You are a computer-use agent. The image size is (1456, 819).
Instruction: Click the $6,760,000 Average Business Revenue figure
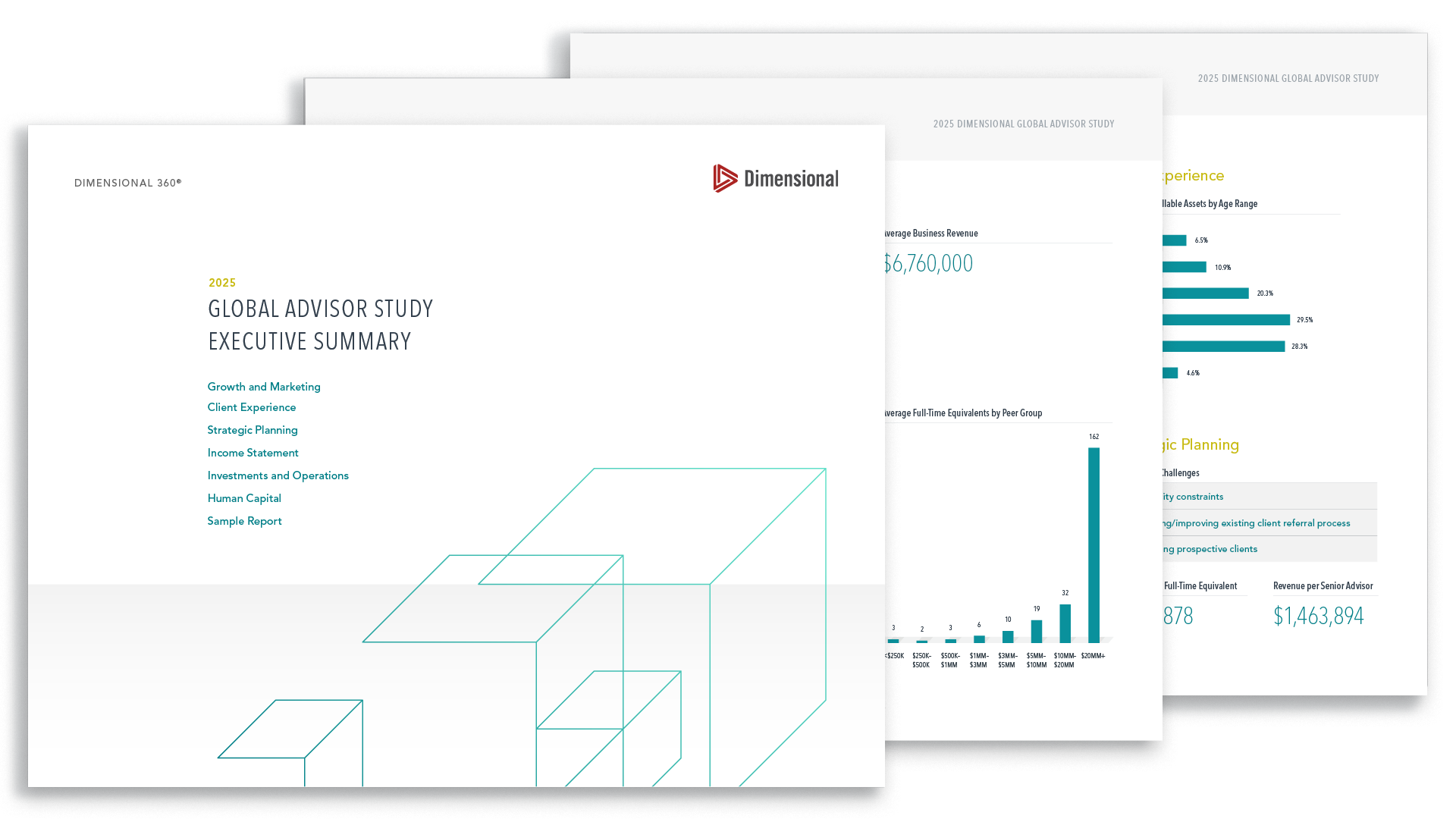click(x=927, y=263)
